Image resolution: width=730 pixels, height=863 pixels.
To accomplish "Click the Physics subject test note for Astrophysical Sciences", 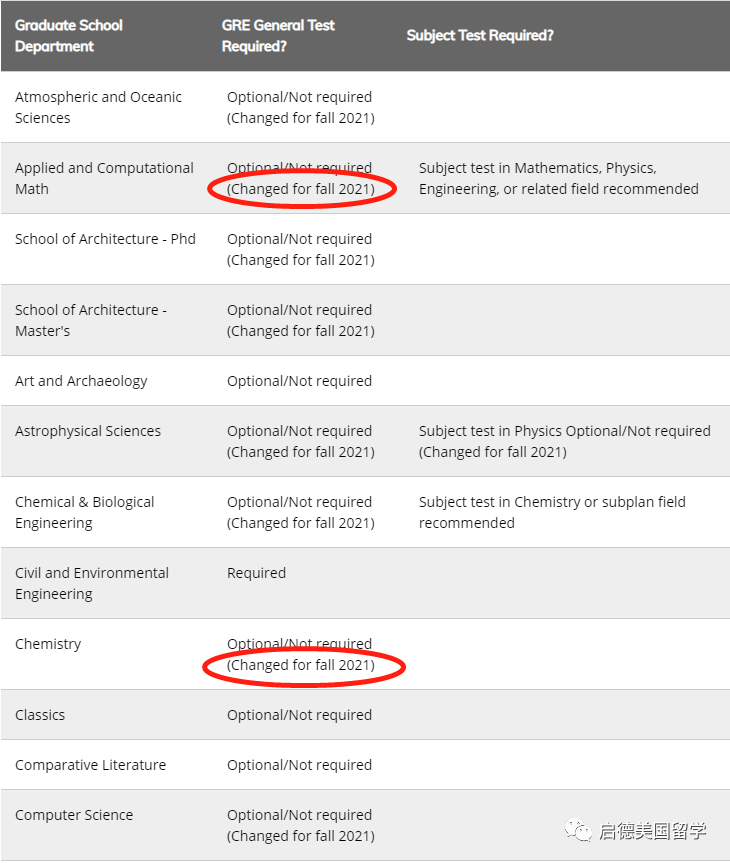I will [x=564, y=441].
